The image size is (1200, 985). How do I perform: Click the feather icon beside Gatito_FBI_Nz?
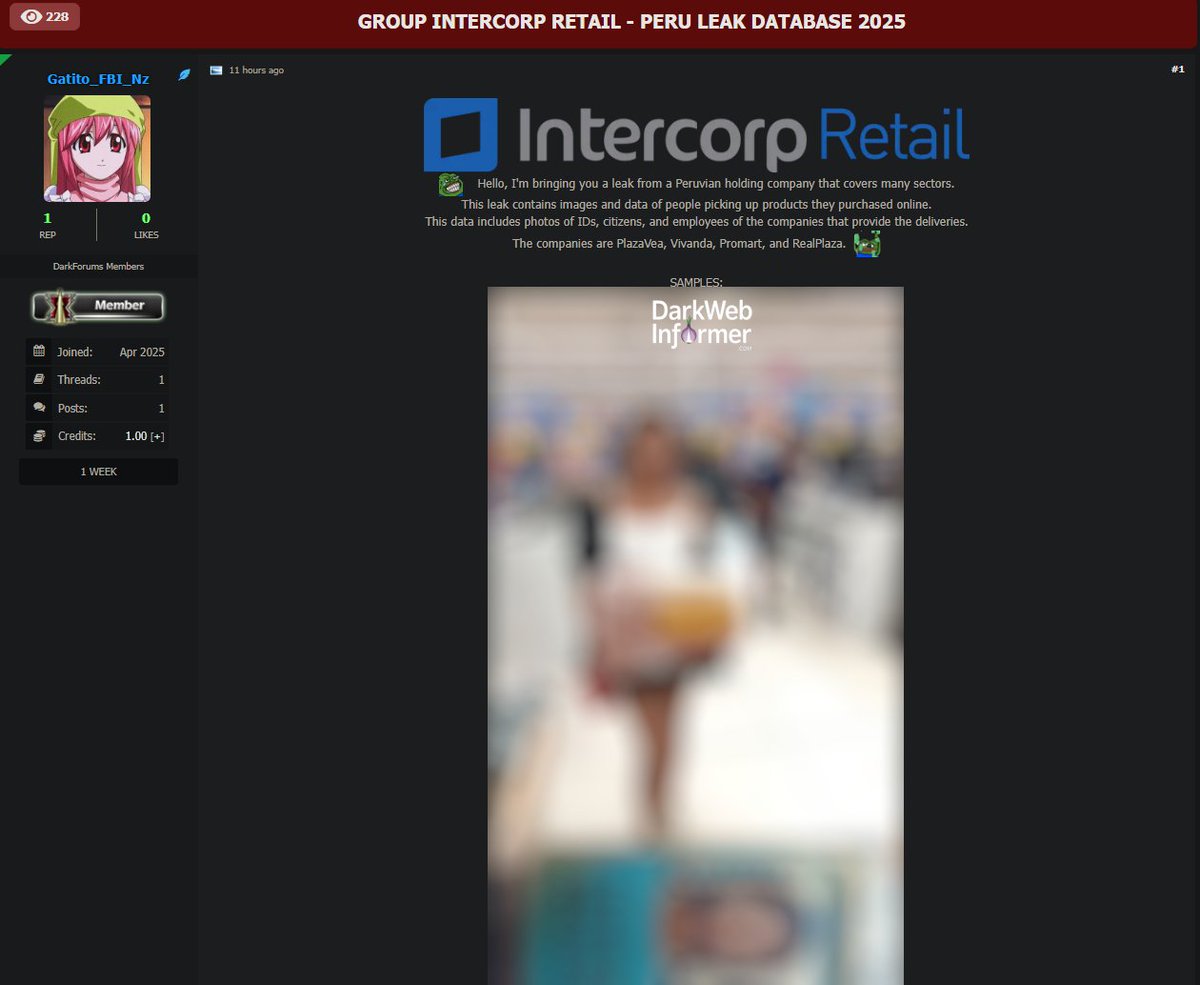[184, 75]
